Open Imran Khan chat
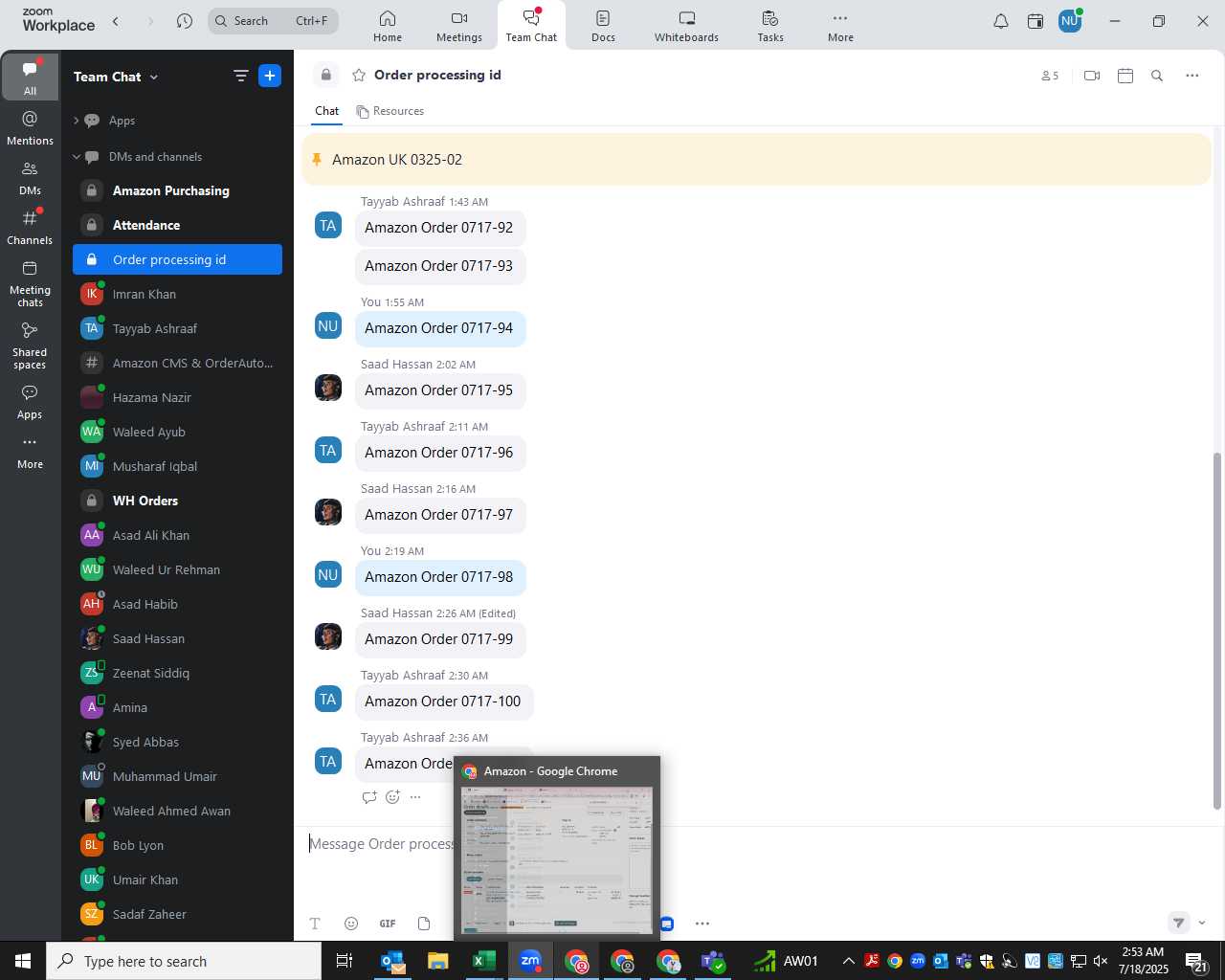 (177, 294)
